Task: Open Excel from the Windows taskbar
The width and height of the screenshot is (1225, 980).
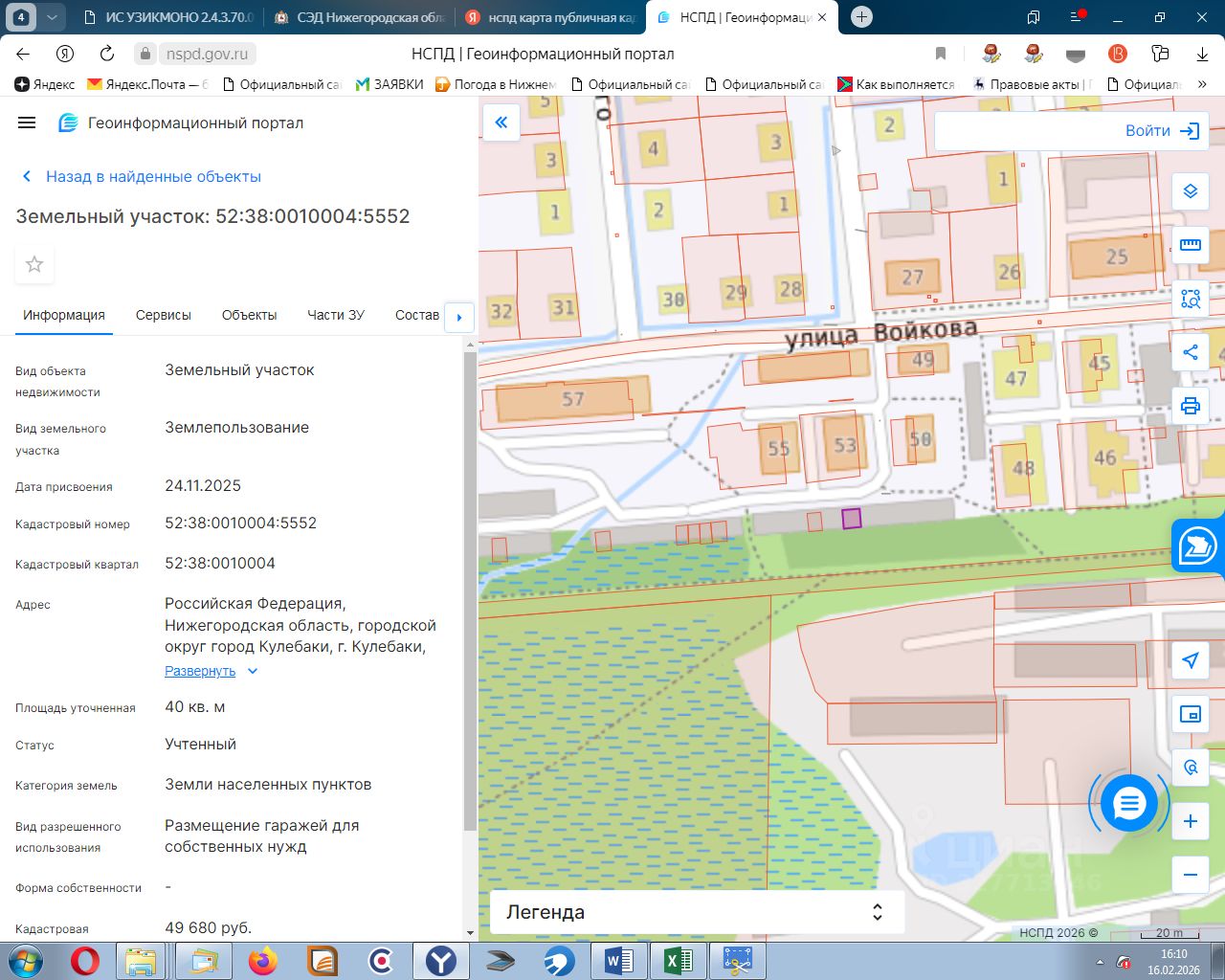Action: [678, 960]
